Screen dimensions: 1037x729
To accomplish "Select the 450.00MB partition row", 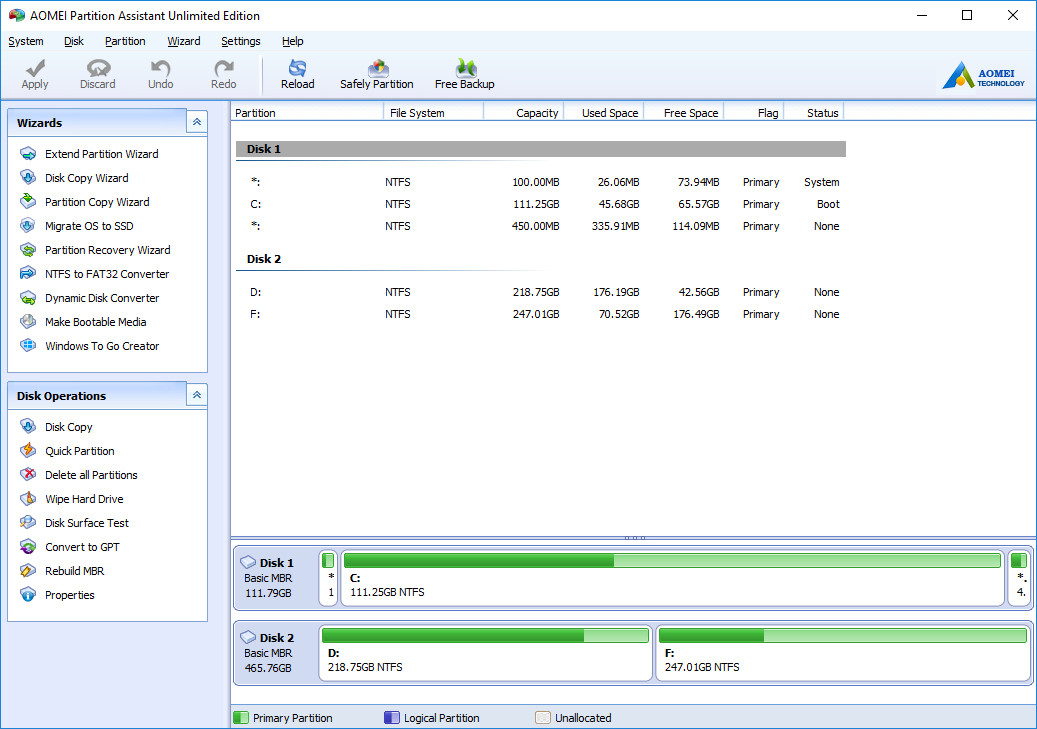I will (x=540, y=226).
